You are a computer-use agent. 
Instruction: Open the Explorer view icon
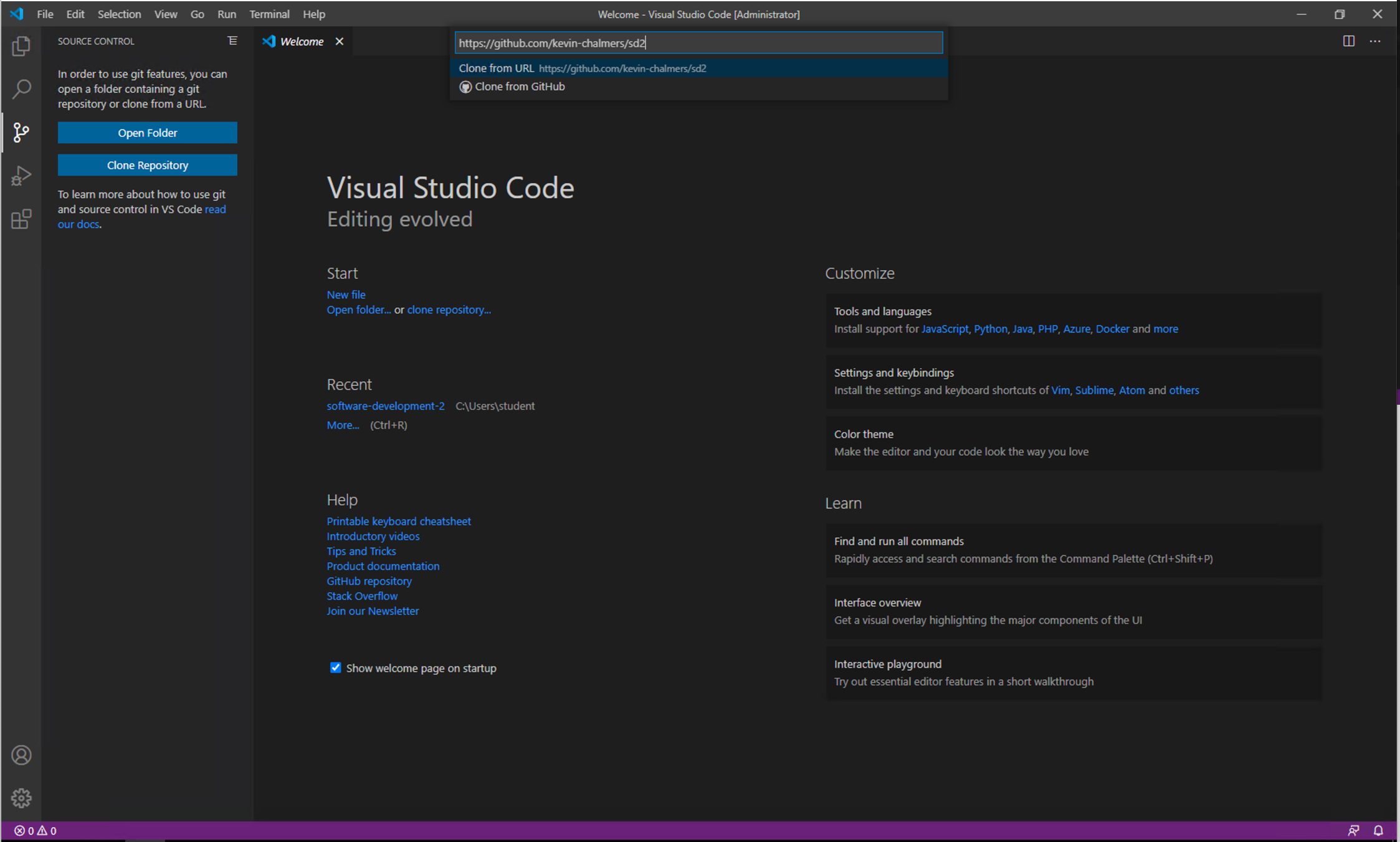tap(21, 46)
